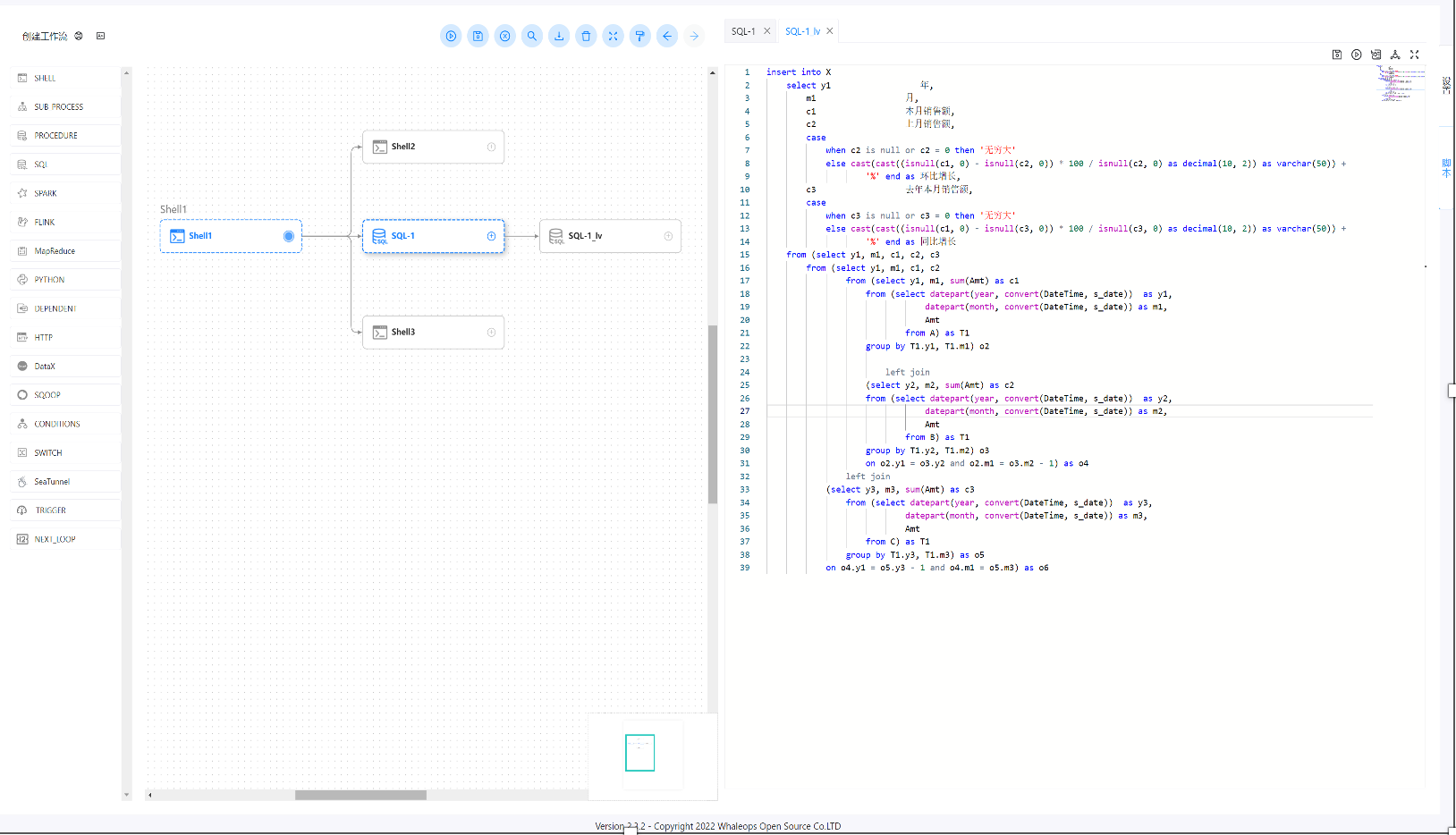Viewport: 1456px width, 835px height.
Task: Open the 脚本 side tab
Action: pyautogui.click(x=1446, y=168)
